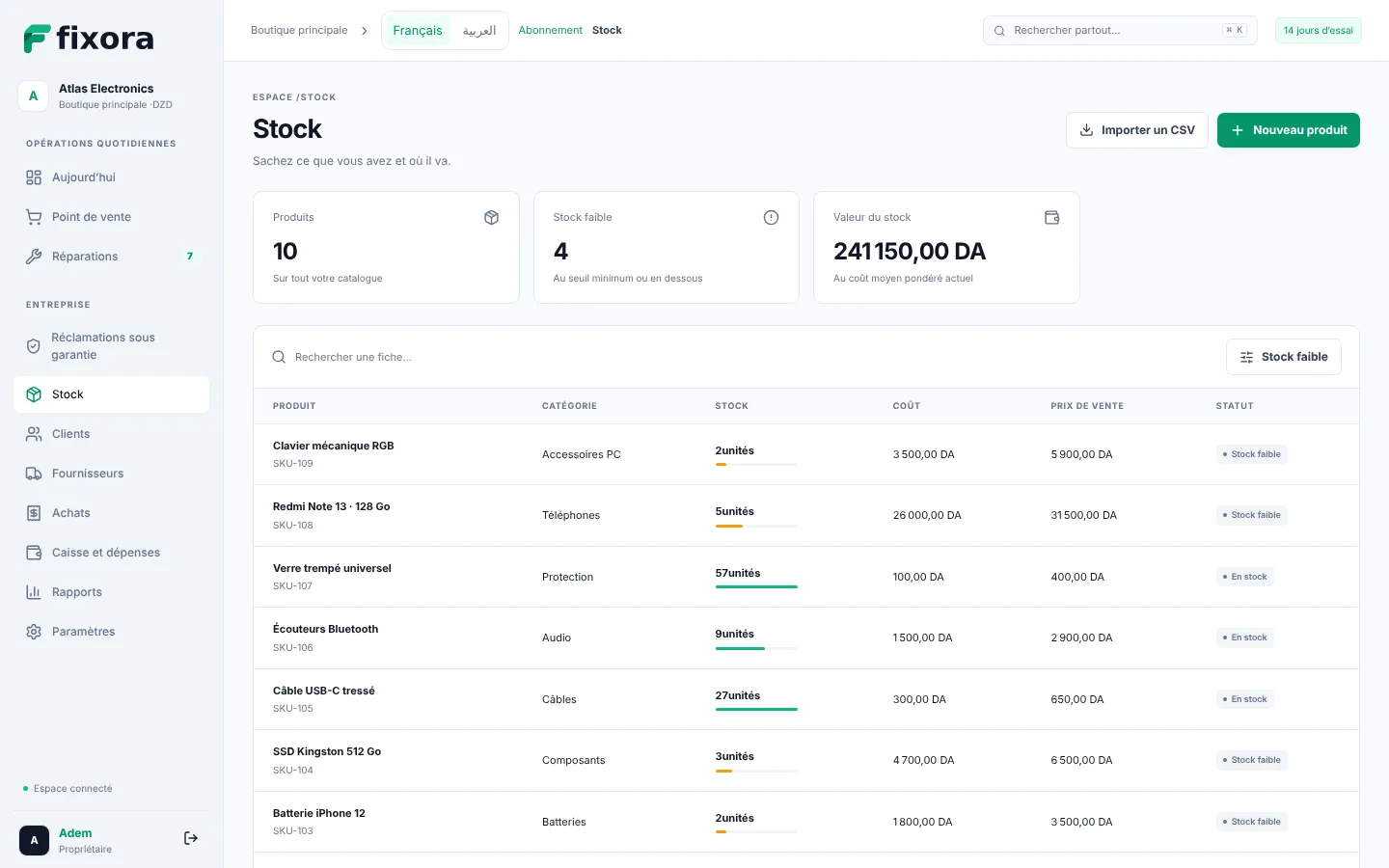Image resolution: width=1389 pixels, height=868 pixels.
Task: Open Réclamations sous garantie shield icon
Action: coord(34,346)
